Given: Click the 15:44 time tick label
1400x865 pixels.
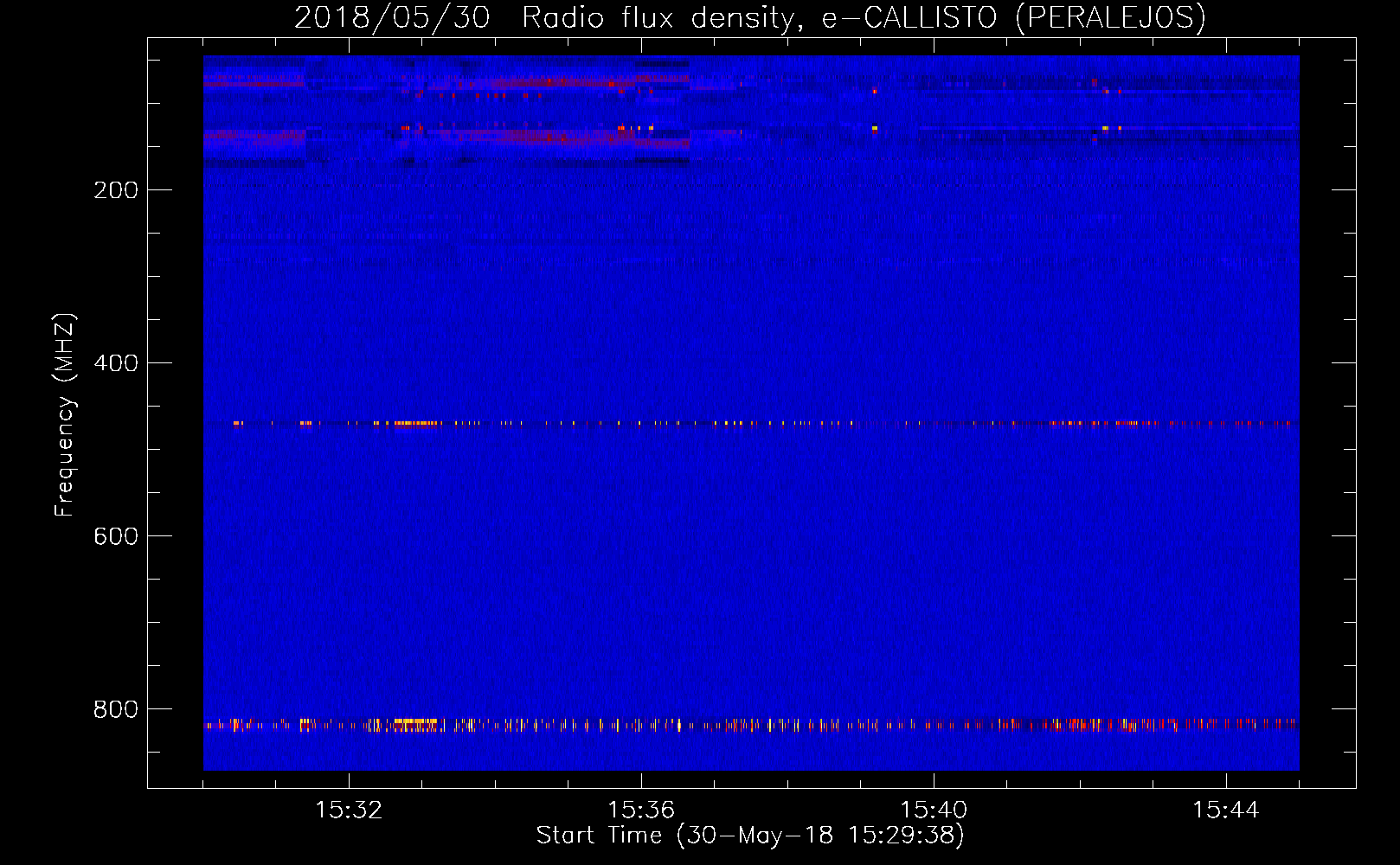Looking at the screenshot, I should click(1226, 811).
